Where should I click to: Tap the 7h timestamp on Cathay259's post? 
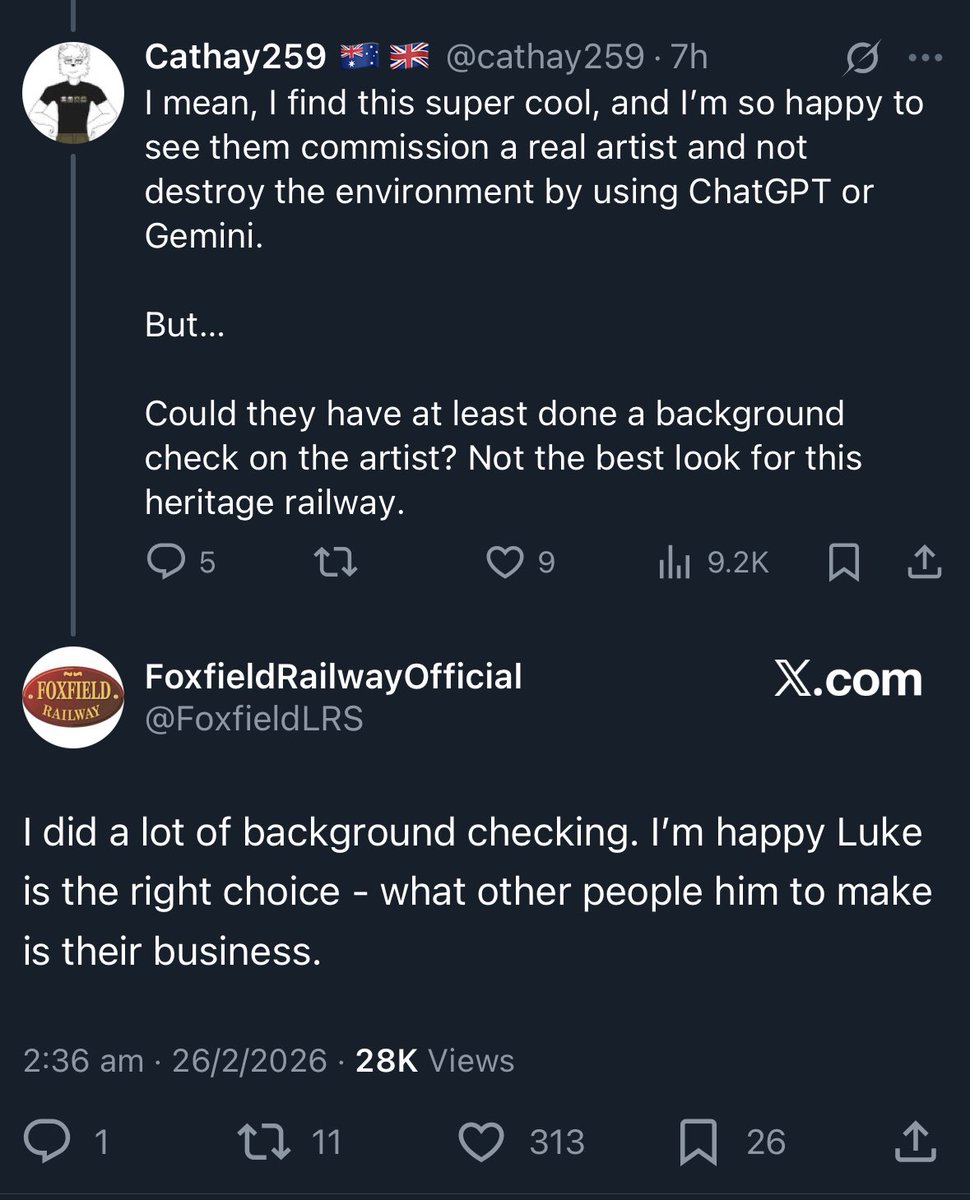point(688,58)
